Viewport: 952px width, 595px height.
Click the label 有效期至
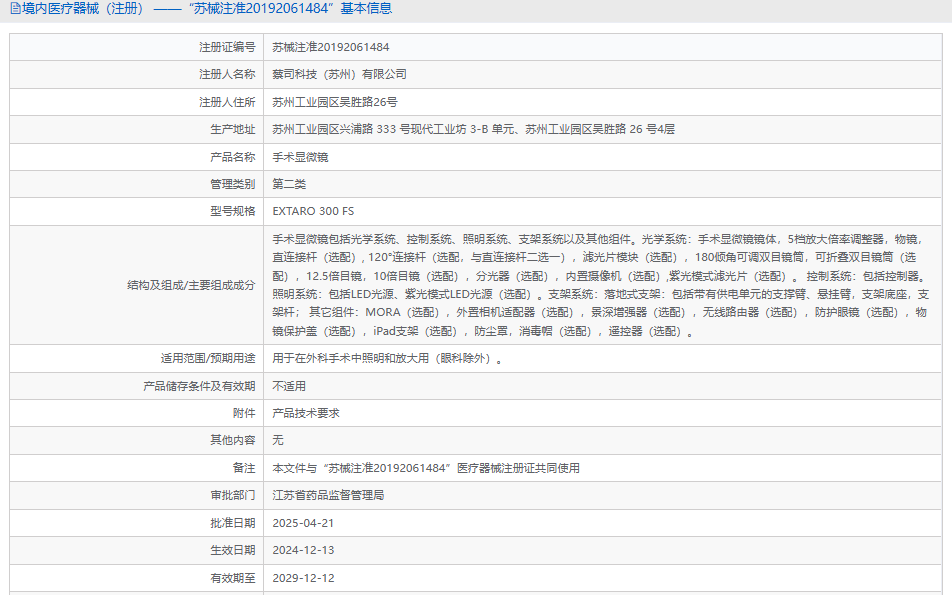pyautogui.click(x=233, y=578)
